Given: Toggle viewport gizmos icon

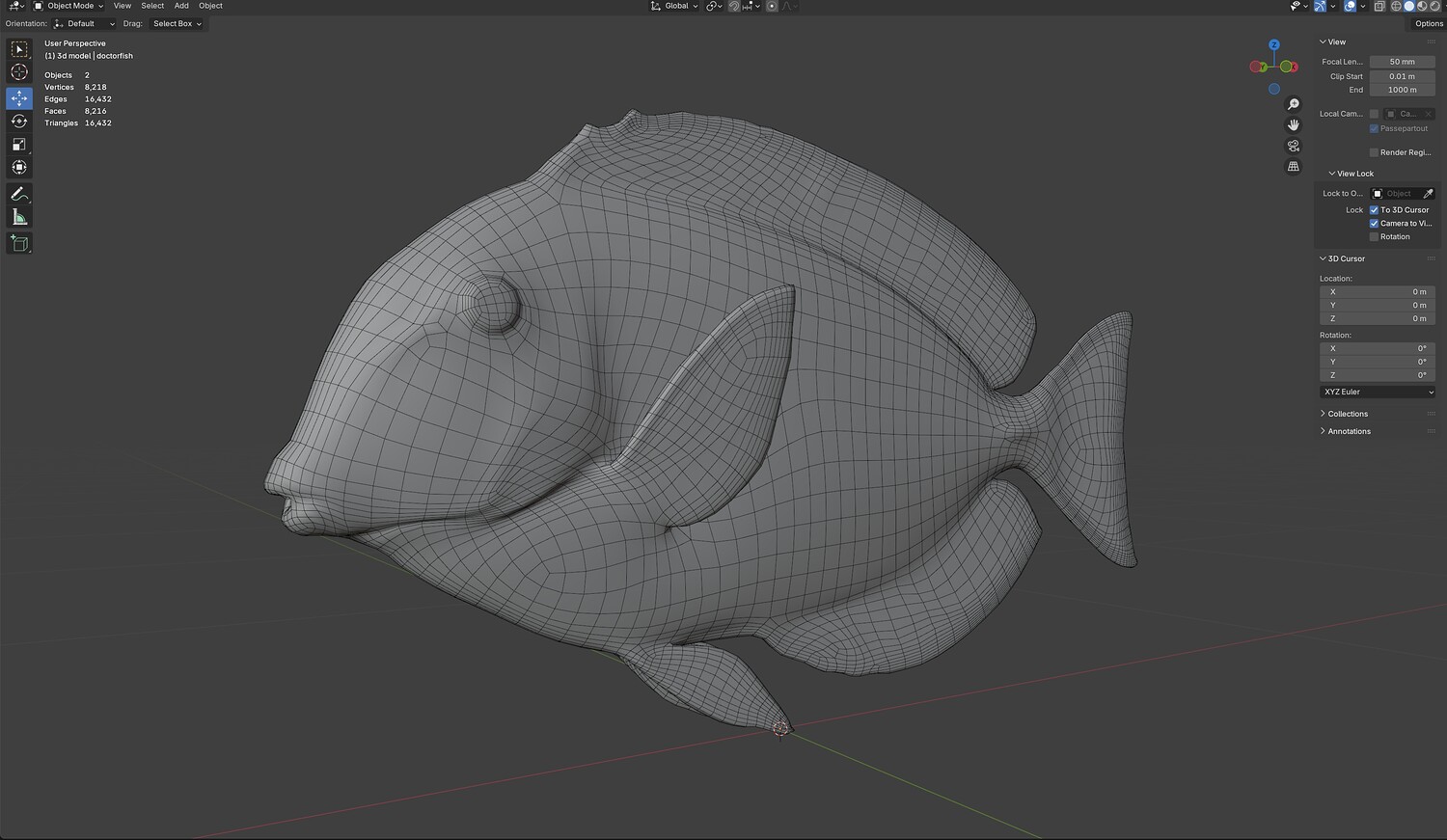Looking at the screenshot, I should tap(1320, 6).
